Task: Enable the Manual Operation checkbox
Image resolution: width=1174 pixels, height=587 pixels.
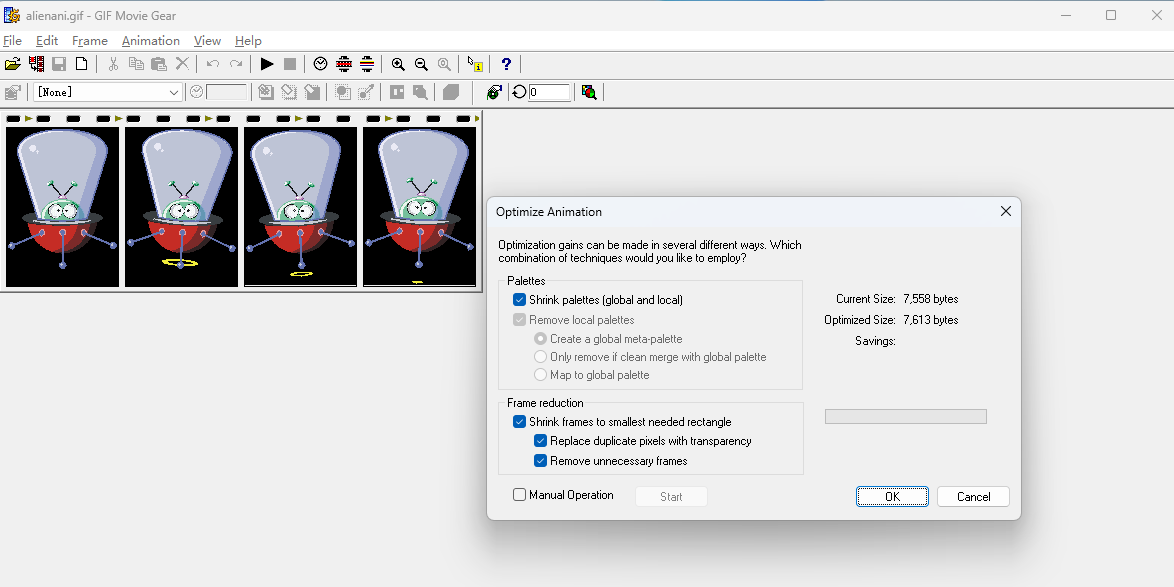Action: (x=519, y=495)
